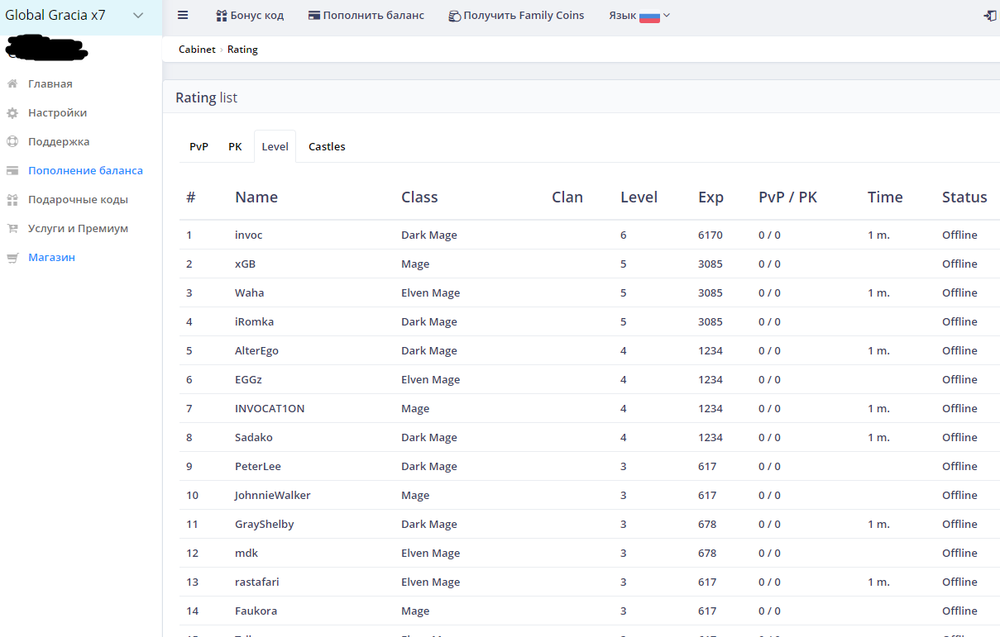Screen dimensions: 1000x637
Task: Click the basket icon beside Магазин
Action: pyautogui.click(x=13, y=258)
